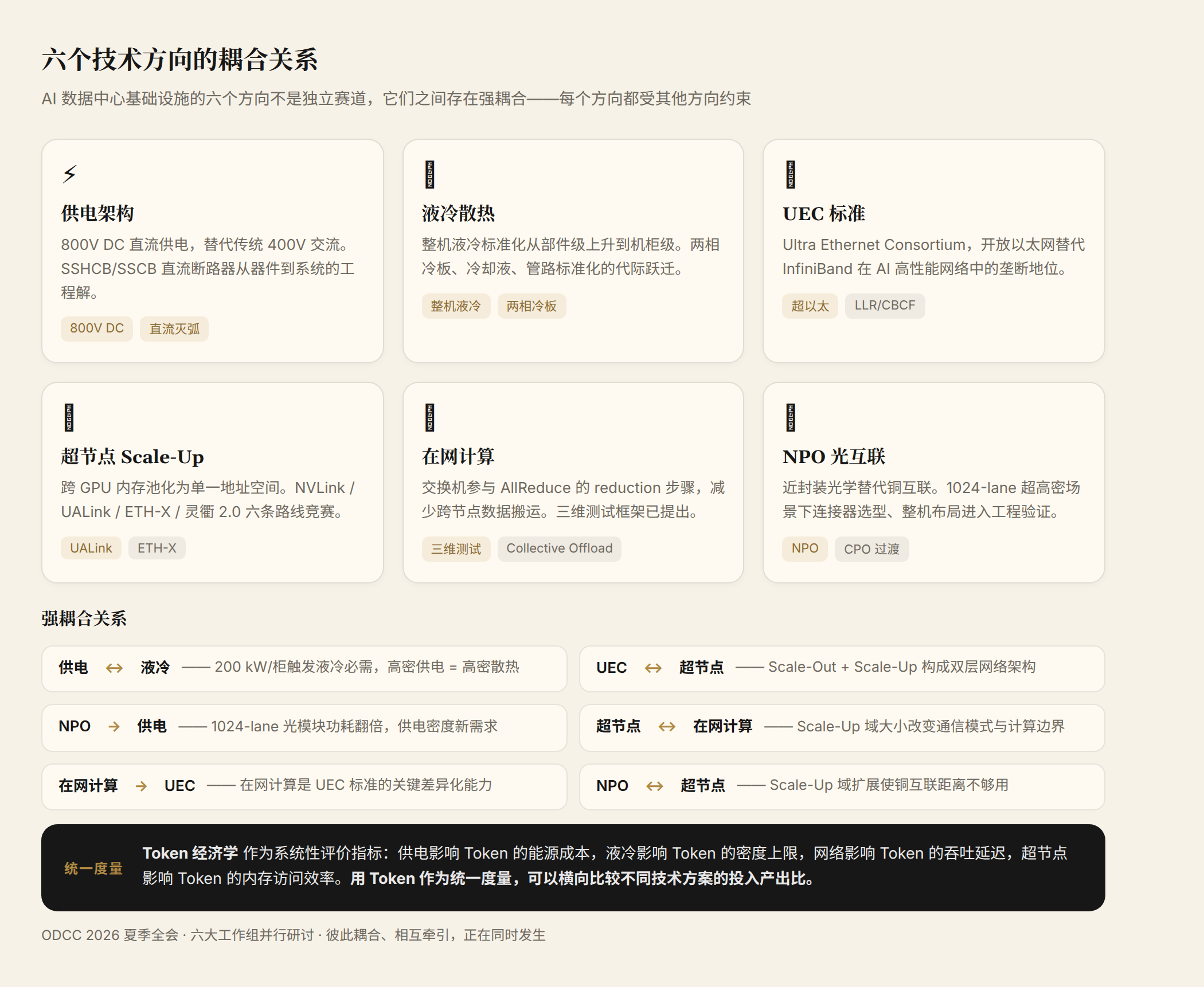The width and height of the screenshot is (1204, 987).
Task: Open the 在网计算 card heading
Action: click(458, 456)
